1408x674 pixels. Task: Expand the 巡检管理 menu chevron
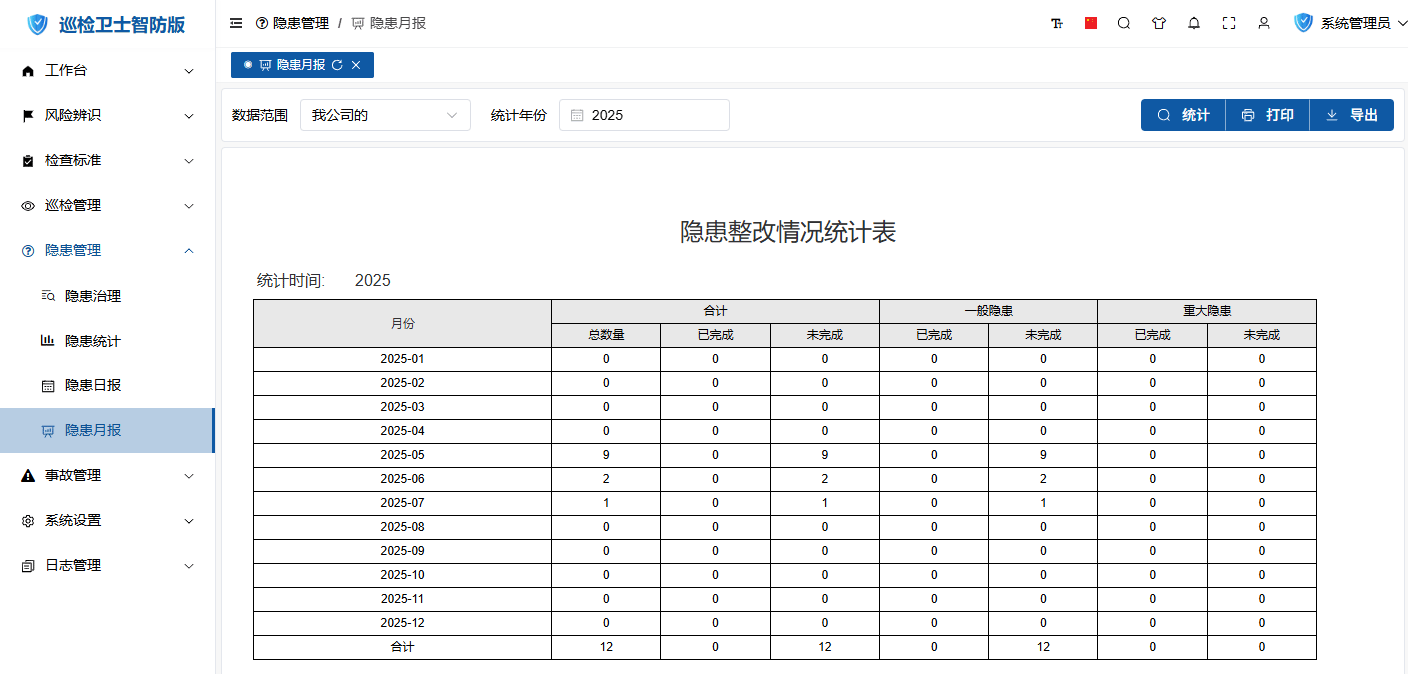(189, 206)
